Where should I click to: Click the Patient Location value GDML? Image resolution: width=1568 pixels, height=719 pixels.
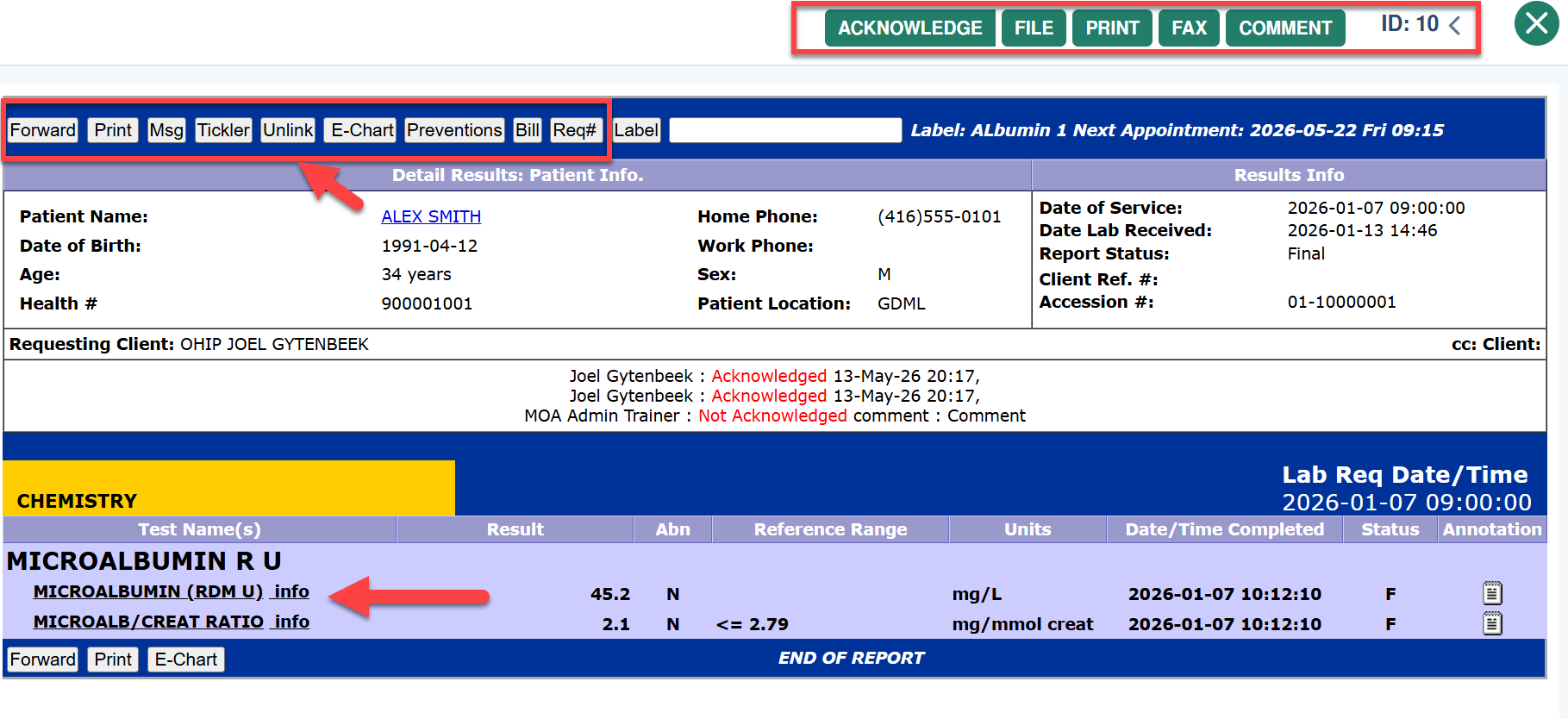click(x=902, y=303)
